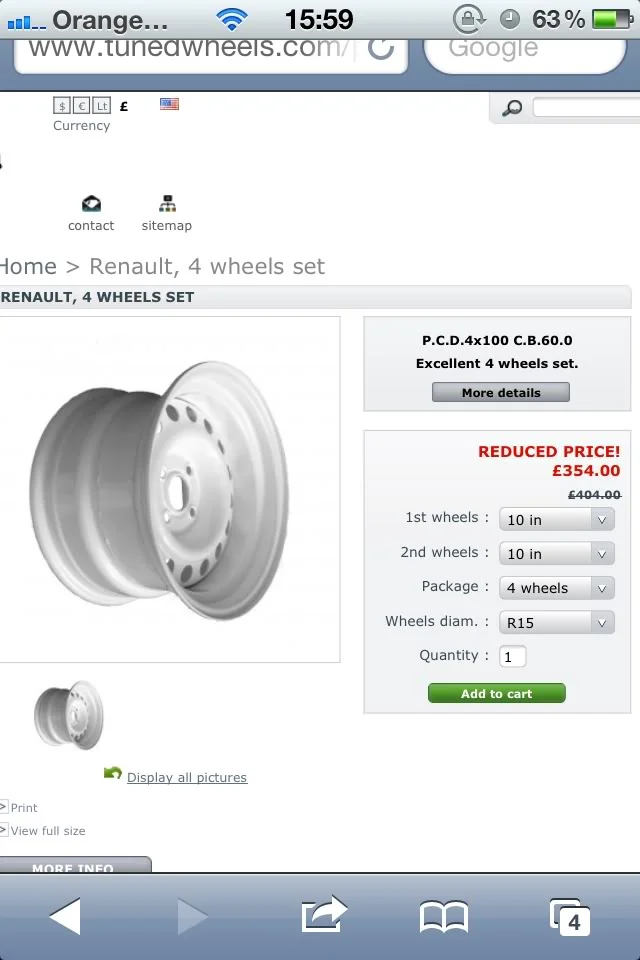Select dollar currency icon

click(62, 106)
